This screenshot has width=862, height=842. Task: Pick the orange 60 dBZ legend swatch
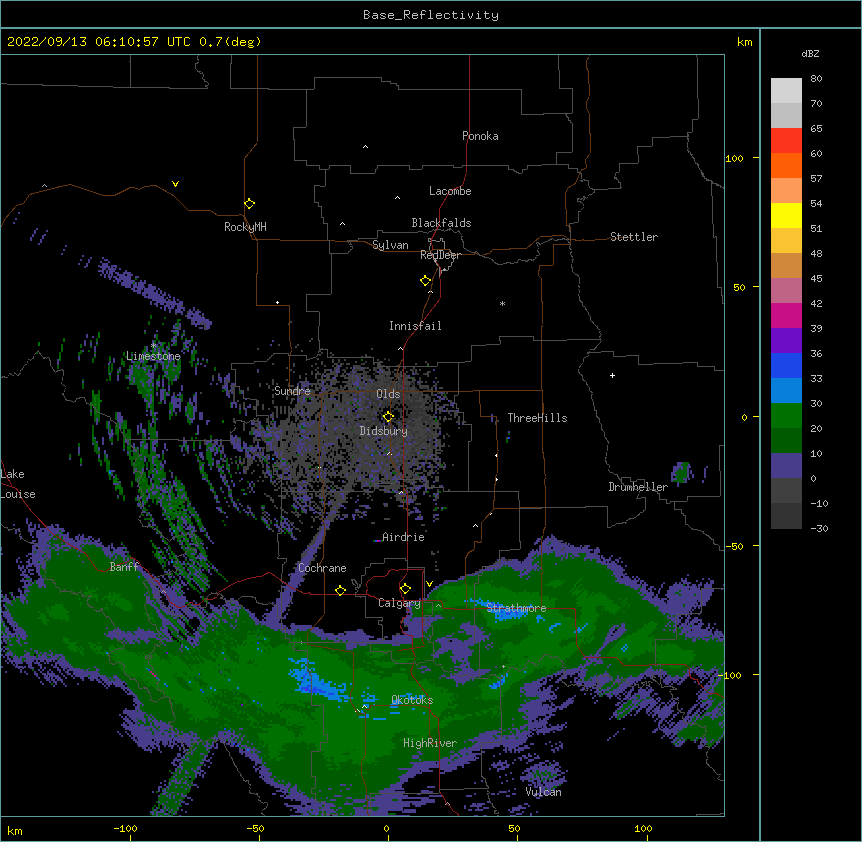pyautogui.click(x=786, y=165)
